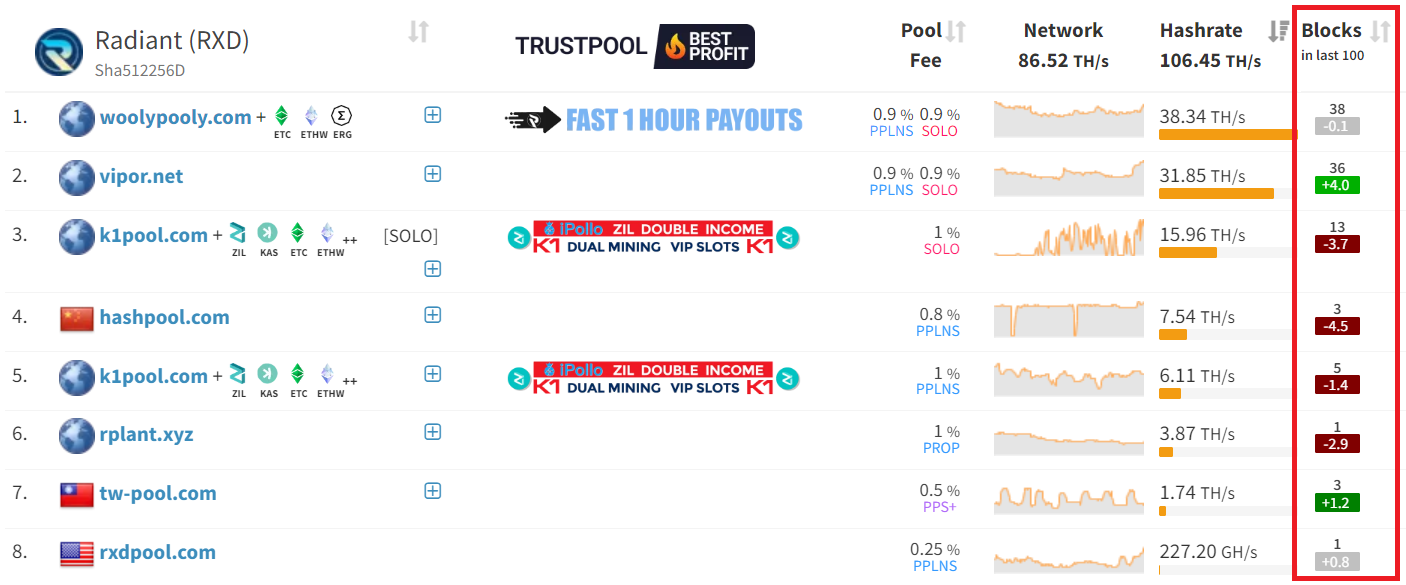Click the Network column header
Image resolution: width=1406 pixels, height=585 pixels.
click(x=1063, y=31)
